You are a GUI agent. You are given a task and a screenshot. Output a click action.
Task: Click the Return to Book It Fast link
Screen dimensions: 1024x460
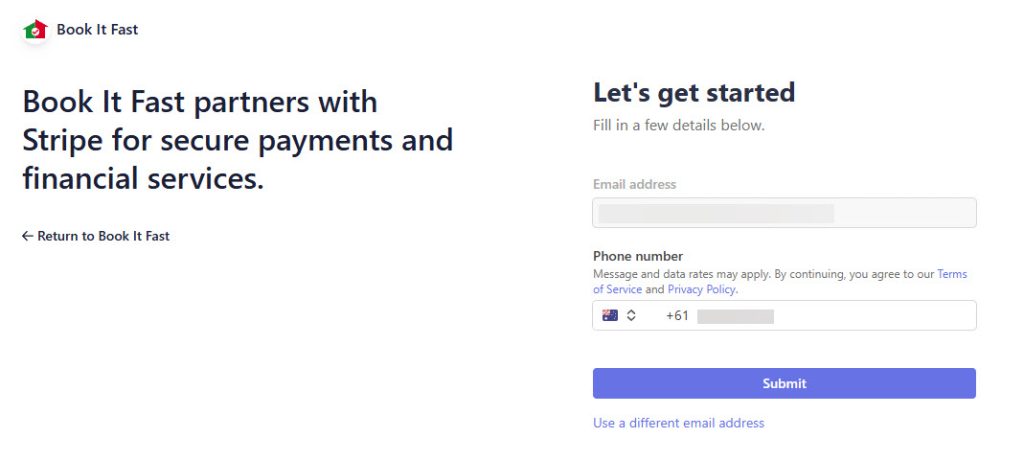point(103,237)
